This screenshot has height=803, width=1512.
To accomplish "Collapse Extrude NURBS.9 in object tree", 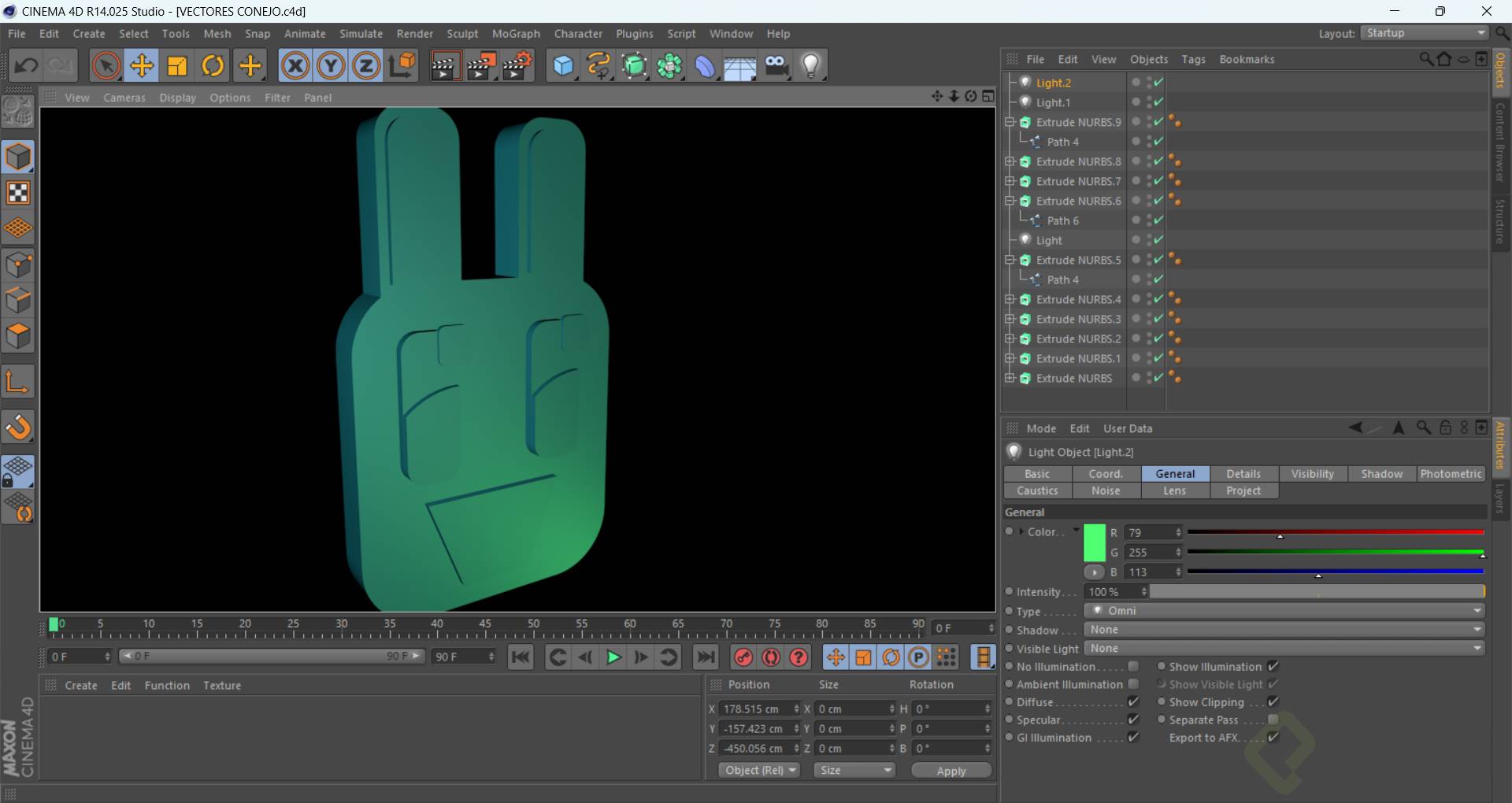I will (x=1010, y=122).
